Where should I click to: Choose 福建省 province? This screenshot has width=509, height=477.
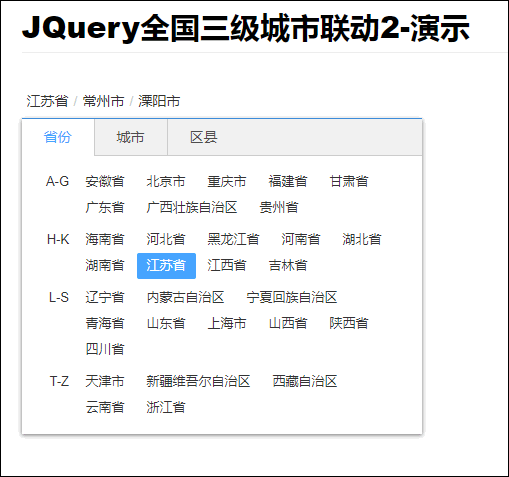[x=288, y=182]
